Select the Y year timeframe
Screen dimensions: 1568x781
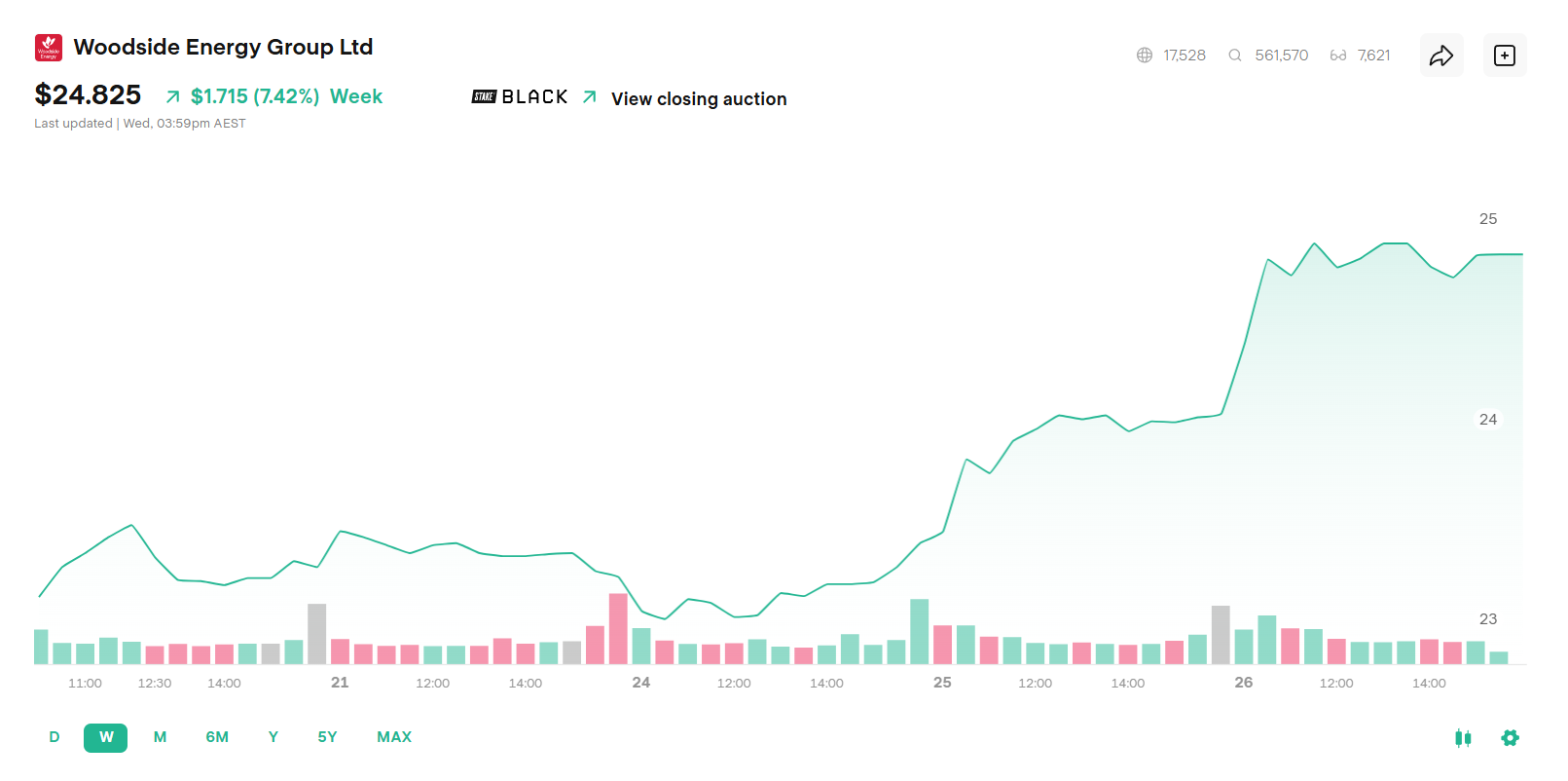coord(273,737)
